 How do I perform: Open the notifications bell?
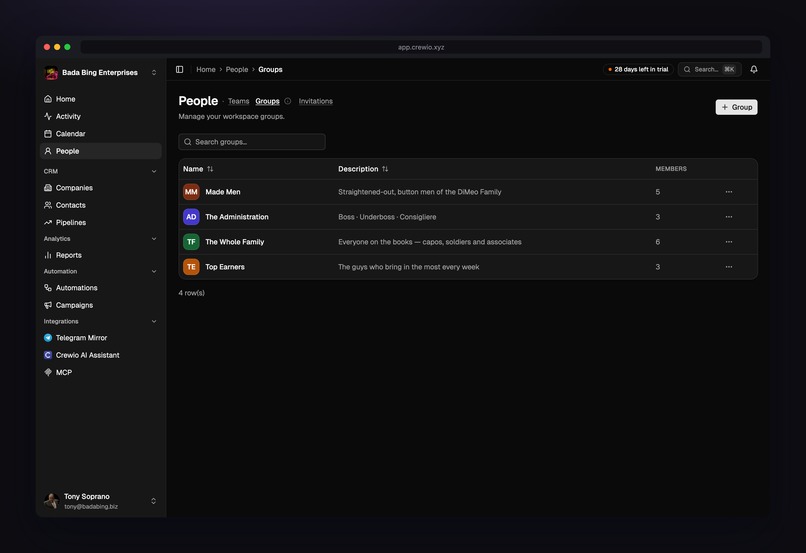(x=754, y=69)
